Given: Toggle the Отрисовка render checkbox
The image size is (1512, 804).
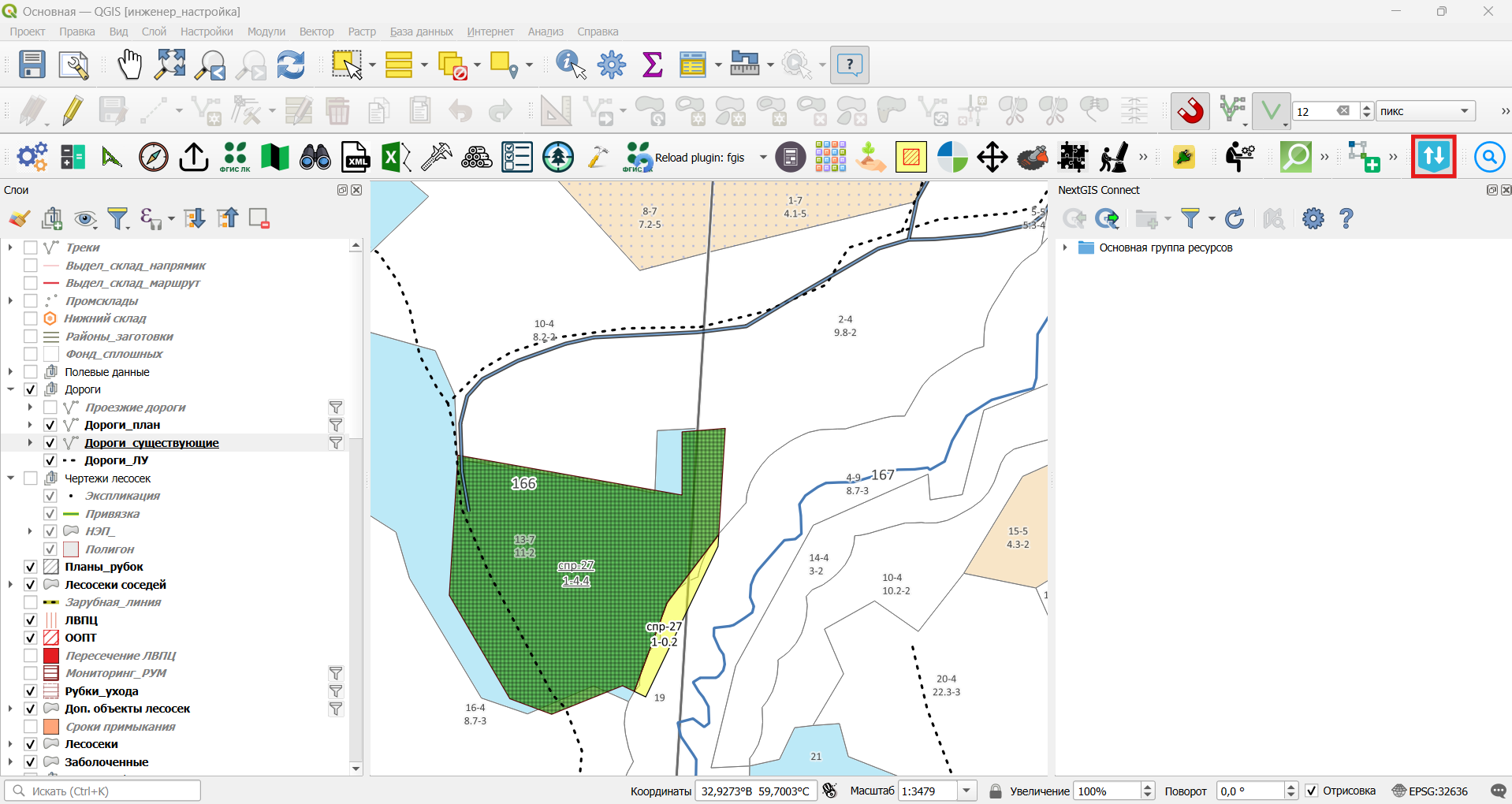Looking at the screenshot, I should point(1312,791).
